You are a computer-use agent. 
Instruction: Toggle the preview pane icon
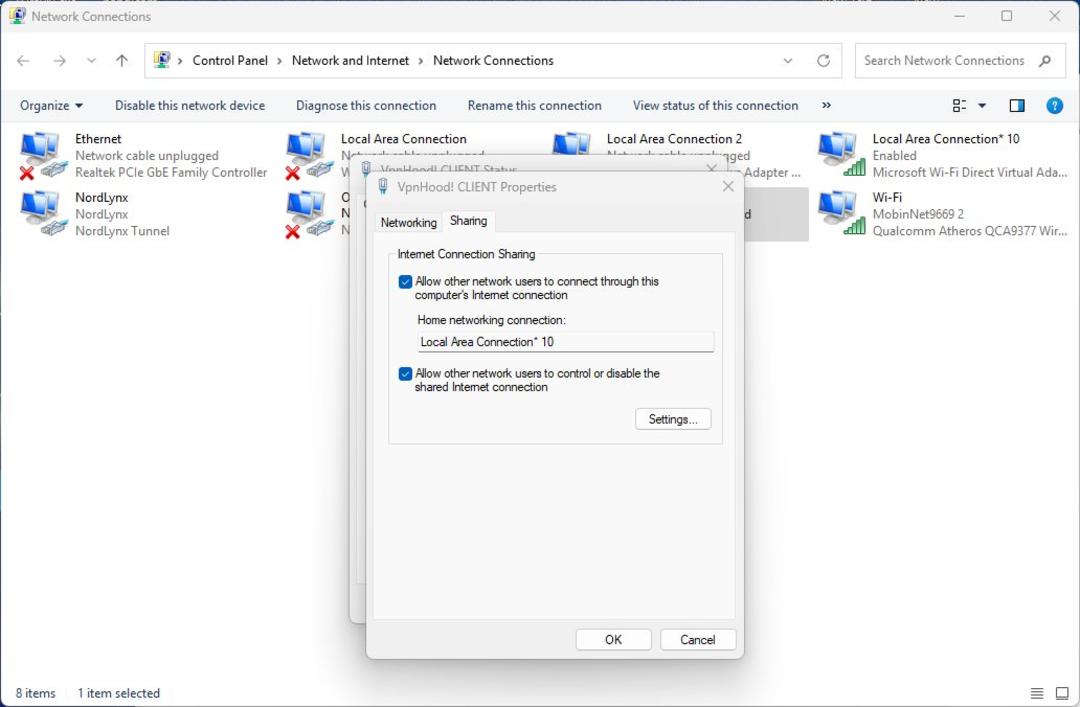tap(1017, 105)
